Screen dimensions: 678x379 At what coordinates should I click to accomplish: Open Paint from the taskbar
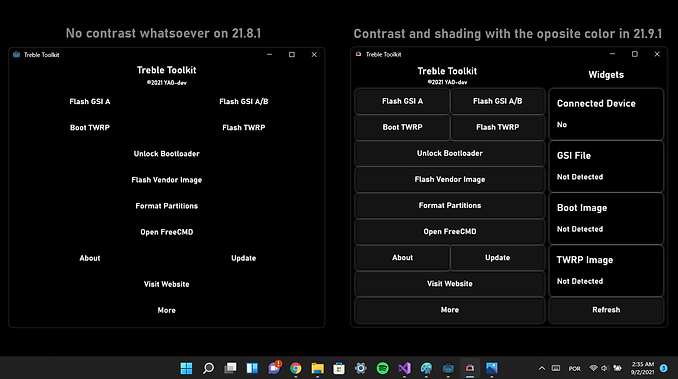[426, 368]
